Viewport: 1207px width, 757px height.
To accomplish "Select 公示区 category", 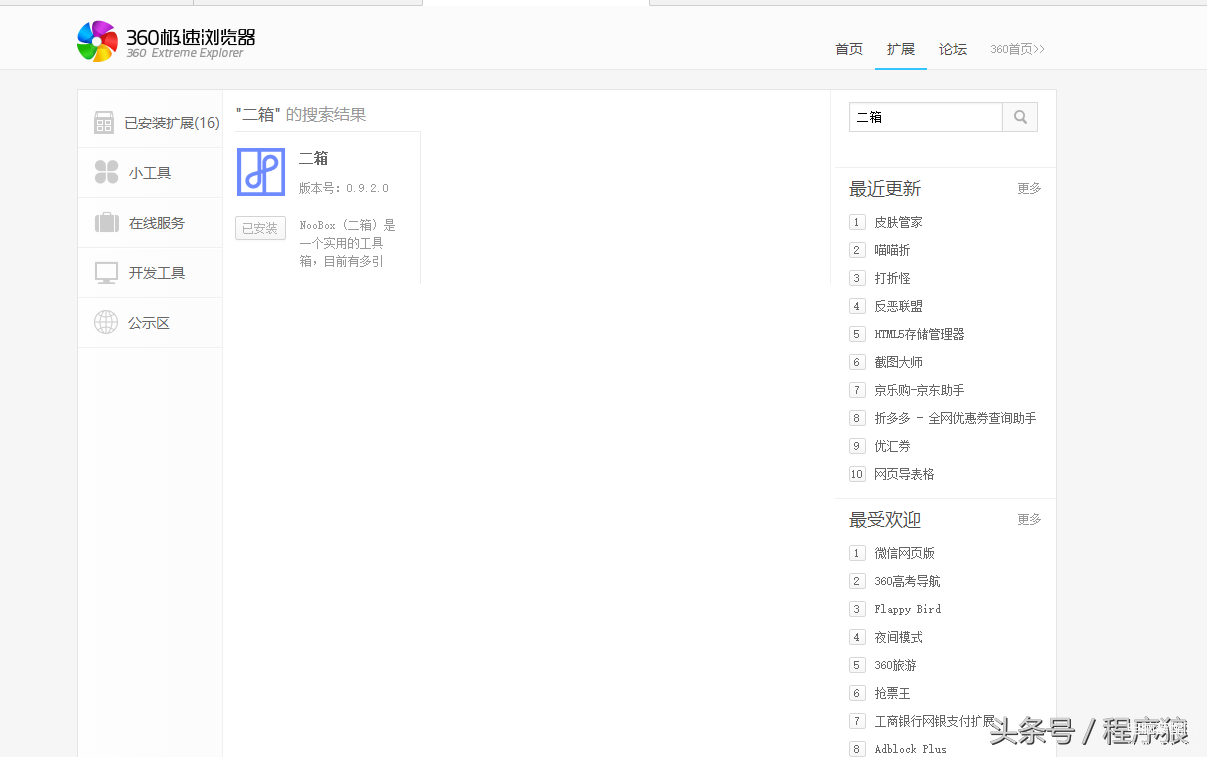I will 149,323.
